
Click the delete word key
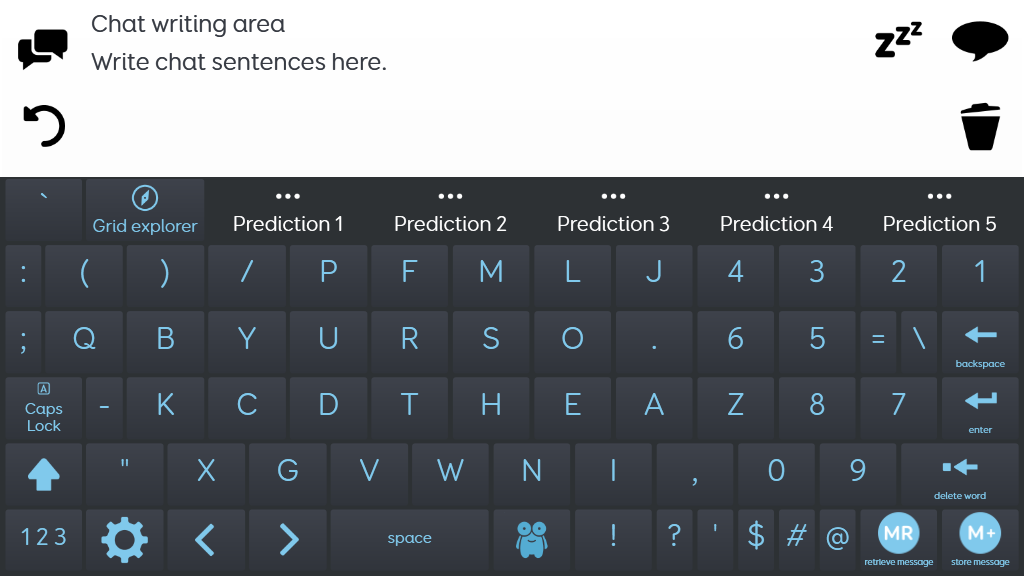pos(960,473)
